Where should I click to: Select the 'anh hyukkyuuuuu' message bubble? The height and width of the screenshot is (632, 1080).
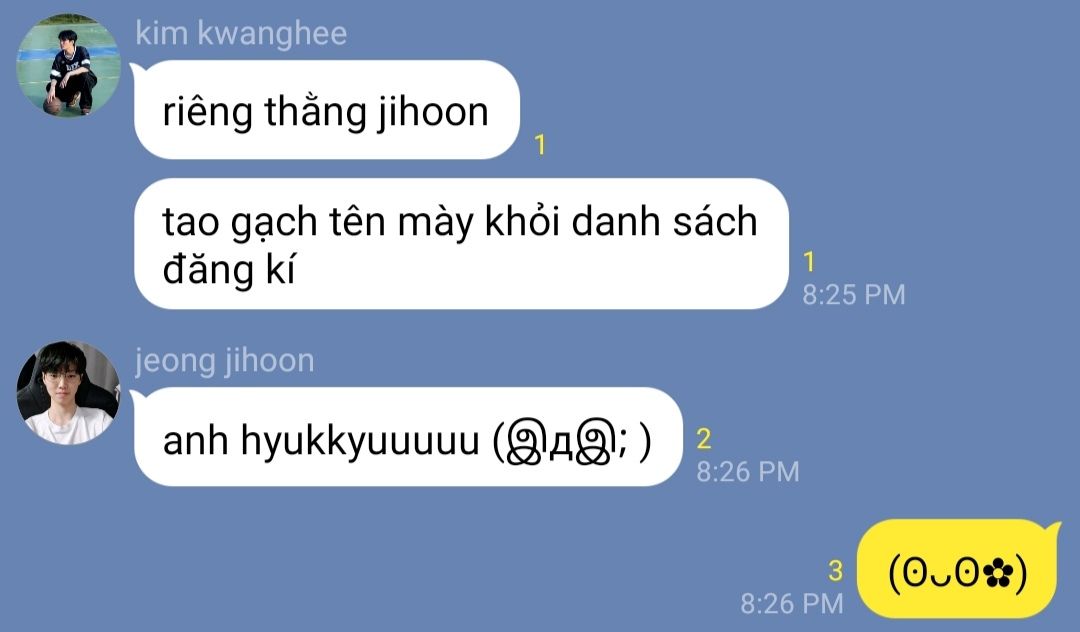tap(408, 437)
